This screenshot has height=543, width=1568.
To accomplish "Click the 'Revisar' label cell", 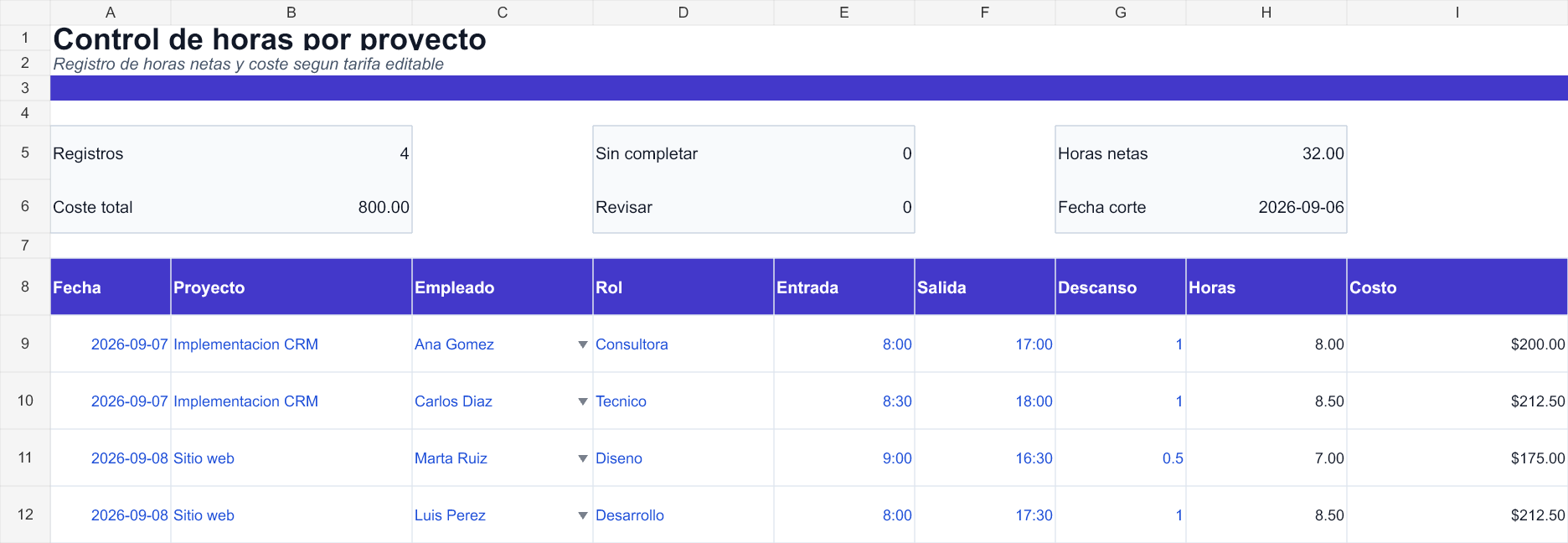I will click(683, 207).
